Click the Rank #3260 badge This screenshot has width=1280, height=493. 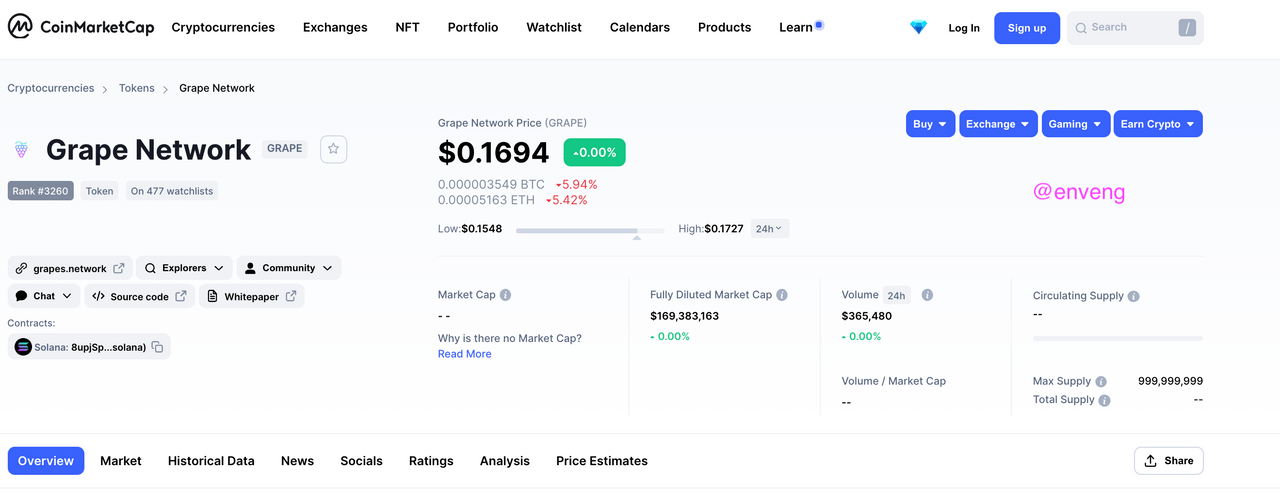41,191
